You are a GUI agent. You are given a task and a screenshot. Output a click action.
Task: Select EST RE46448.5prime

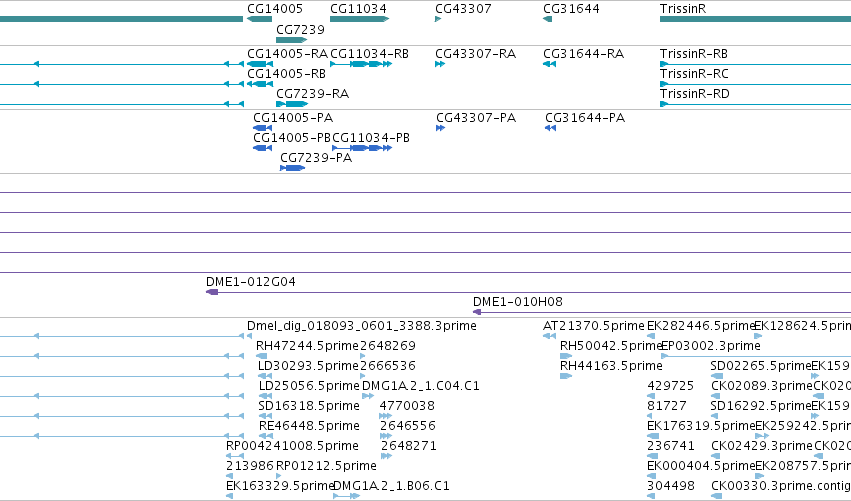309,426
